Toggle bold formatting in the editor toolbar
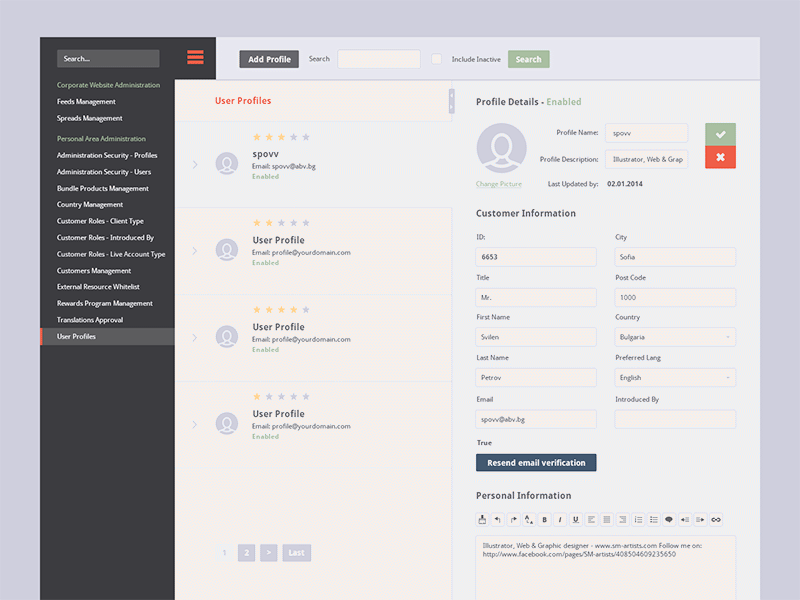Image resolution: width=800 pixels, height=600 pixels. tap(544, 519)
